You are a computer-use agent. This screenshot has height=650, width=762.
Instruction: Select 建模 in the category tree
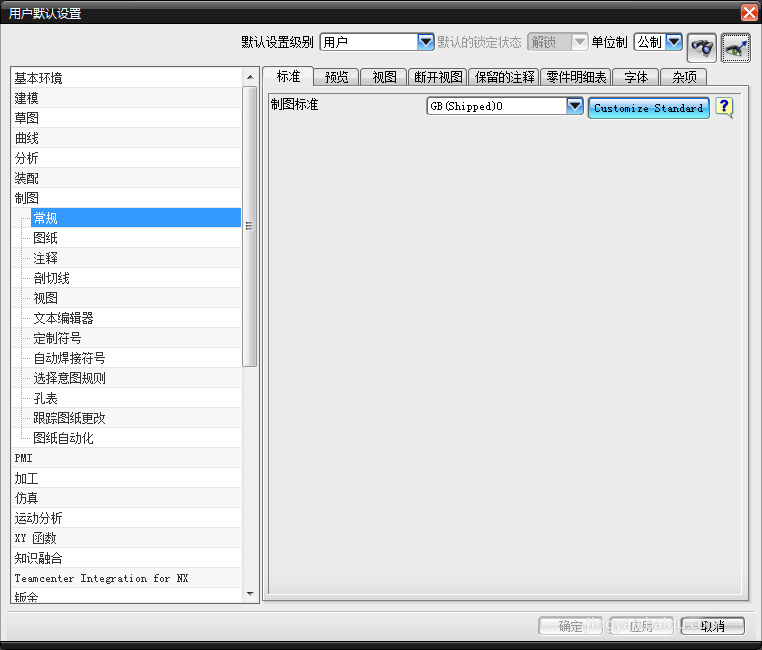pyautogui.click(x=126, y=98)
